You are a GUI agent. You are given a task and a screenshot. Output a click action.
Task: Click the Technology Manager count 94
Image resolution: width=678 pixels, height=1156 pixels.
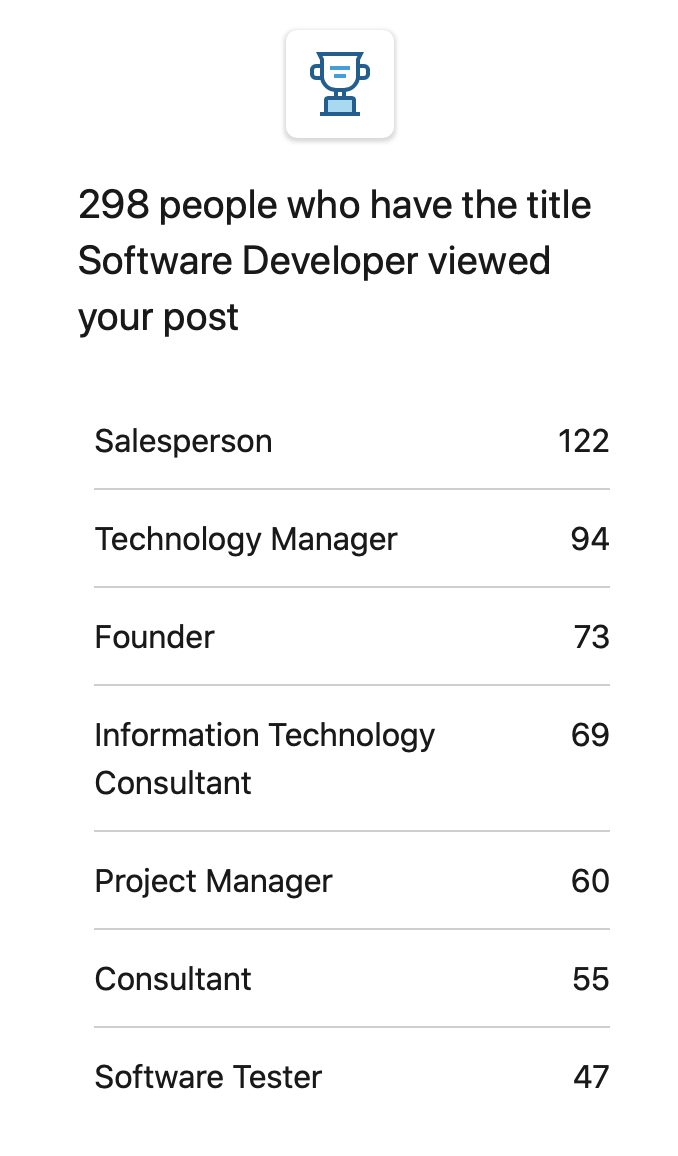tap(590, 539)
